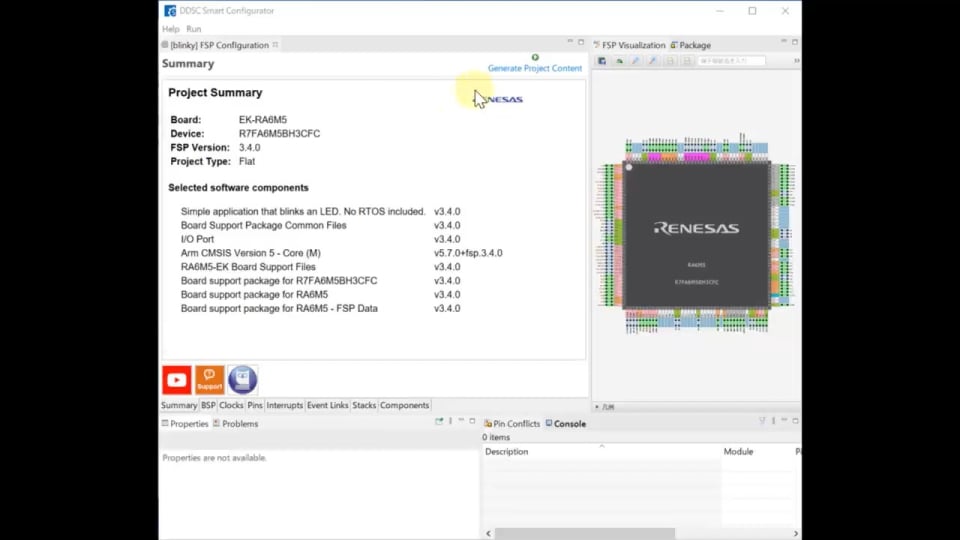Viewport: 960px width, 540px height.
Task: Select the Console tab
Action: (566, 424)
